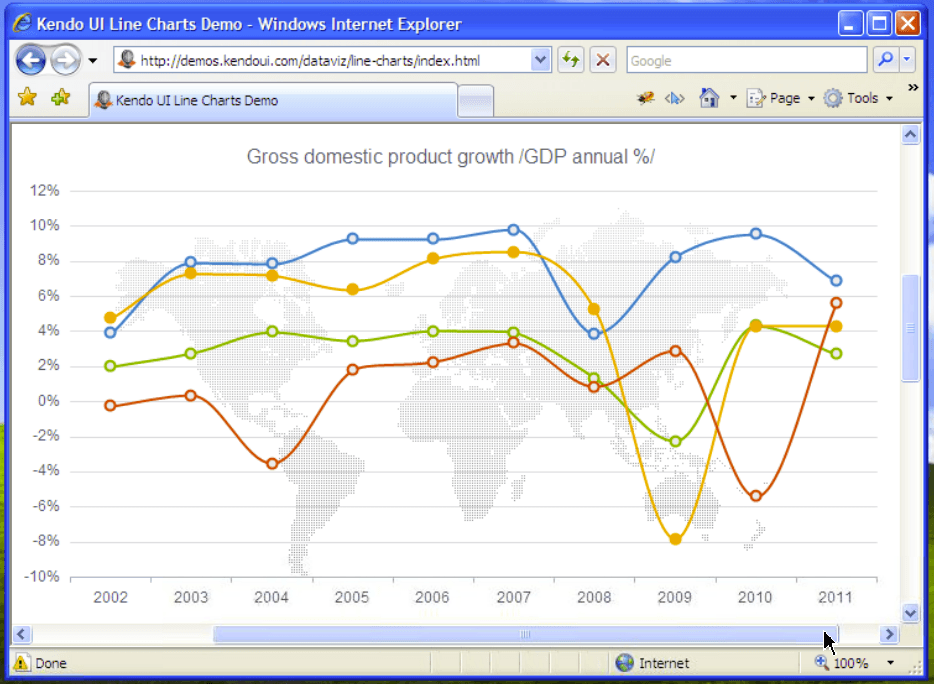The height and width of the screenshot is (684, 934).
Task: Refresh the page with the green arrows icon
Action: tap(571, 60)
